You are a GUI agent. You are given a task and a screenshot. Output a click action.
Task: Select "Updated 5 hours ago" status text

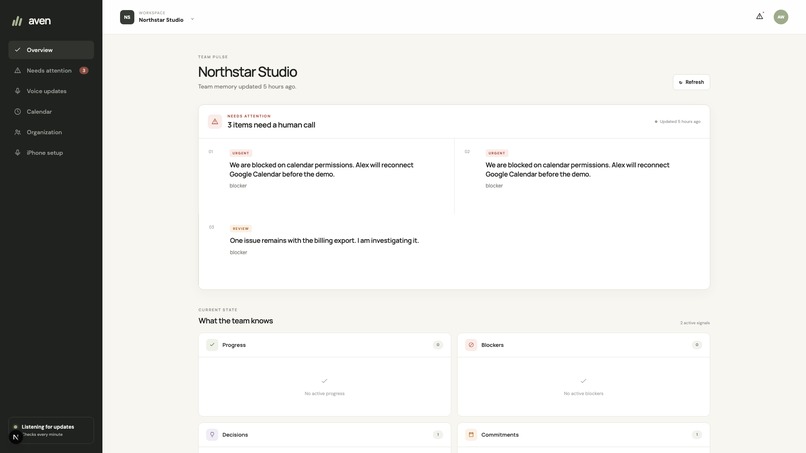[x=680, y=122]
